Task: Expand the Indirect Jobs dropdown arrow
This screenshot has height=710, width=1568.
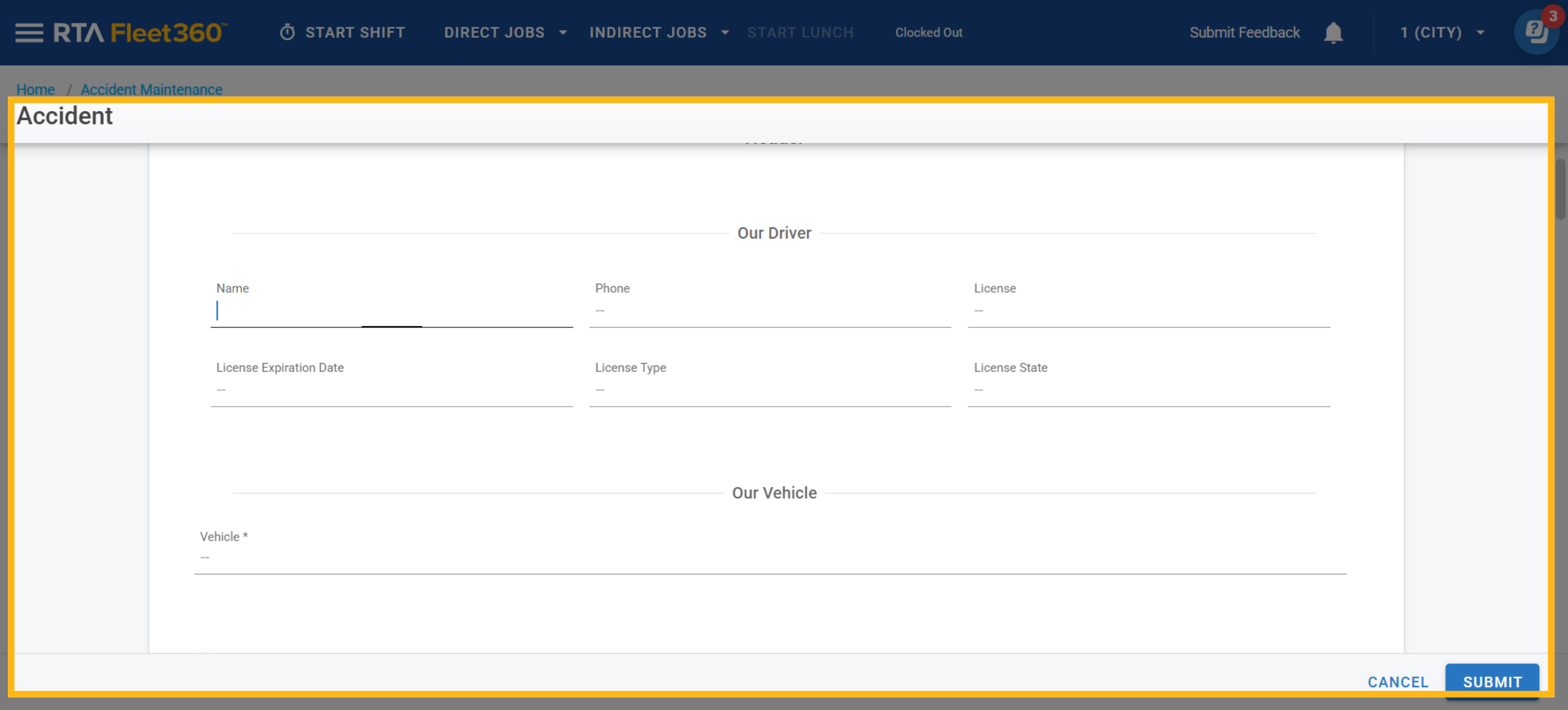Action: click(x=725, y=33)
